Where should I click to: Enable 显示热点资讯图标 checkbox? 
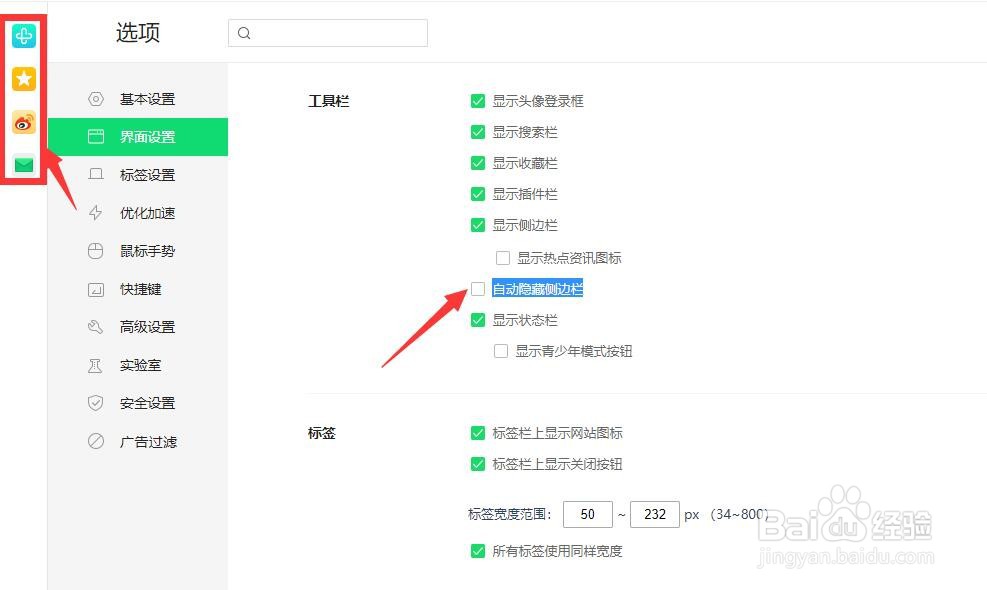(502, 258)
